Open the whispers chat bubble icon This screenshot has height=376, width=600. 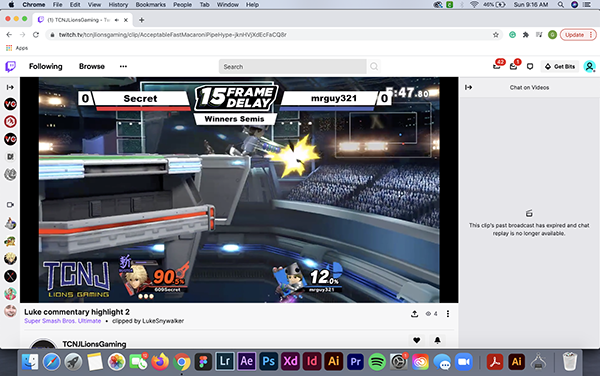pyautogui.click(x=530, y=67)
